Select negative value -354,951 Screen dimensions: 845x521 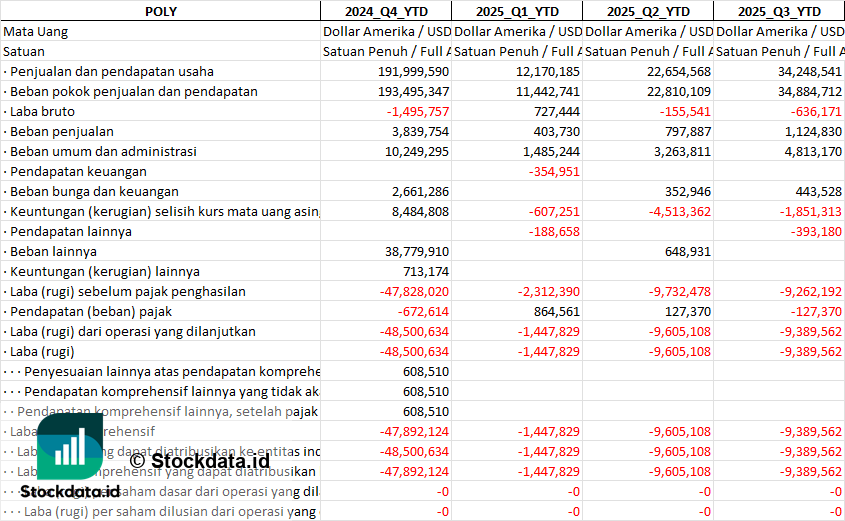[x=554, y=171]
